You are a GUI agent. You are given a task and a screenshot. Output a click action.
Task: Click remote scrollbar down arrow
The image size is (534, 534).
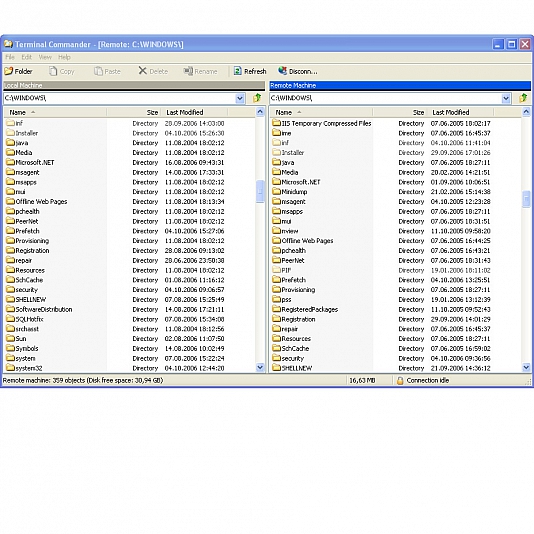coord(526,367)
